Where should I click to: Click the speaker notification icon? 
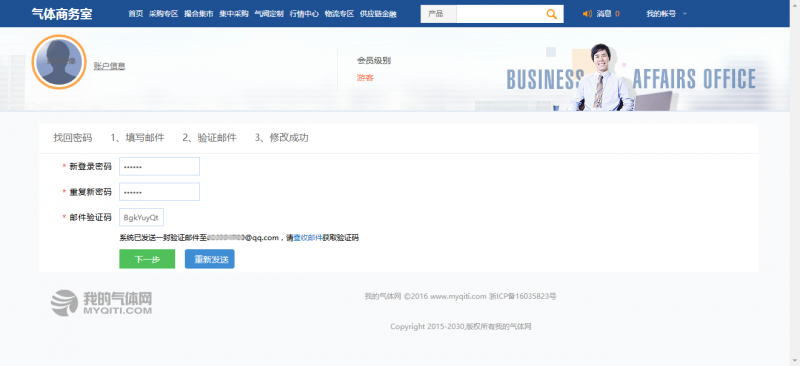[587, 14]
